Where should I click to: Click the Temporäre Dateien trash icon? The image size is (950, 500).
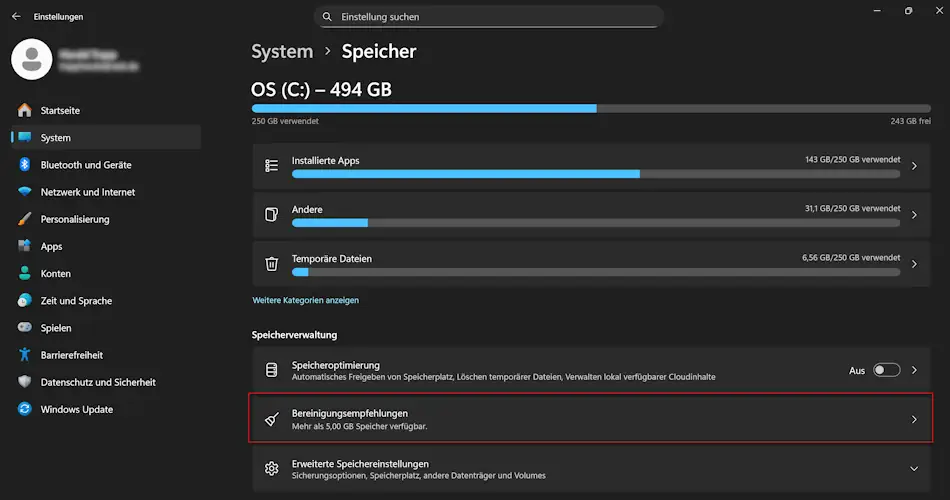click(271, 264)
